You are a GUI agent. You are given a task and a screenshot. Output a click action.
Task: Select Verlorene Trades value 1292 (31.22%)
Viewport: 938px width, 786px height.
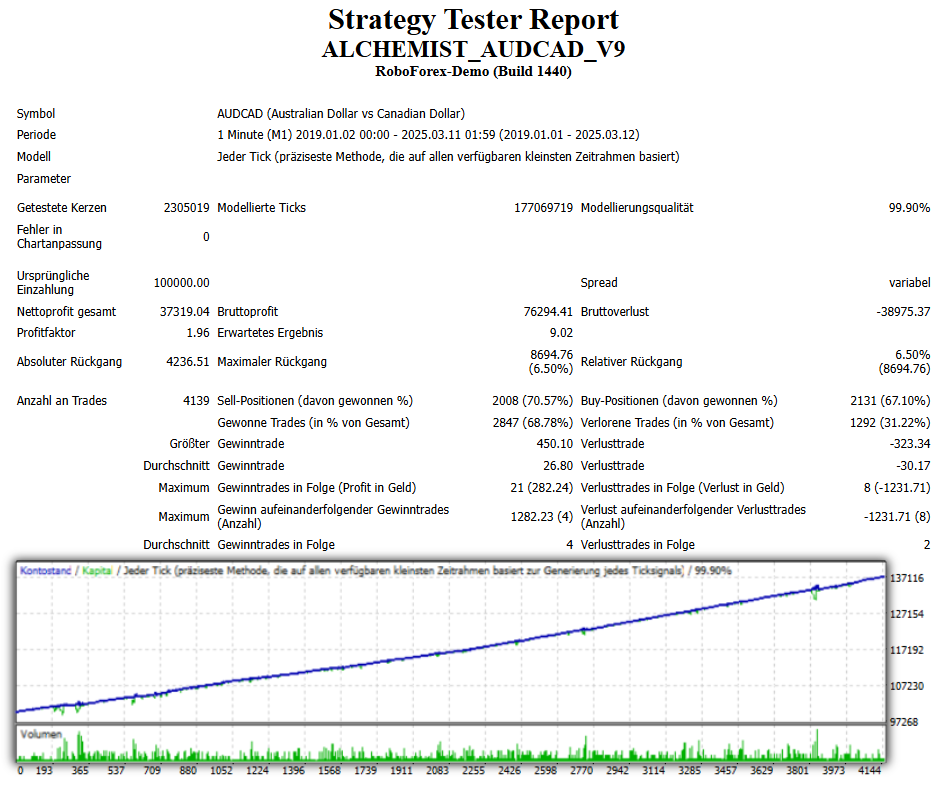click(890, 423)
